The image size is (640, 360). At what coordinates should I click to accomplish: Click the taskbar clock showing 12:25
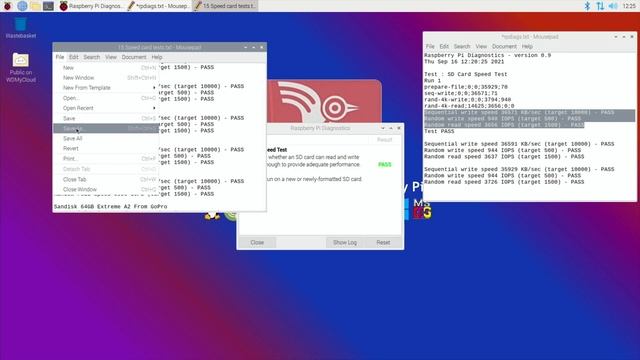(629, 6)
